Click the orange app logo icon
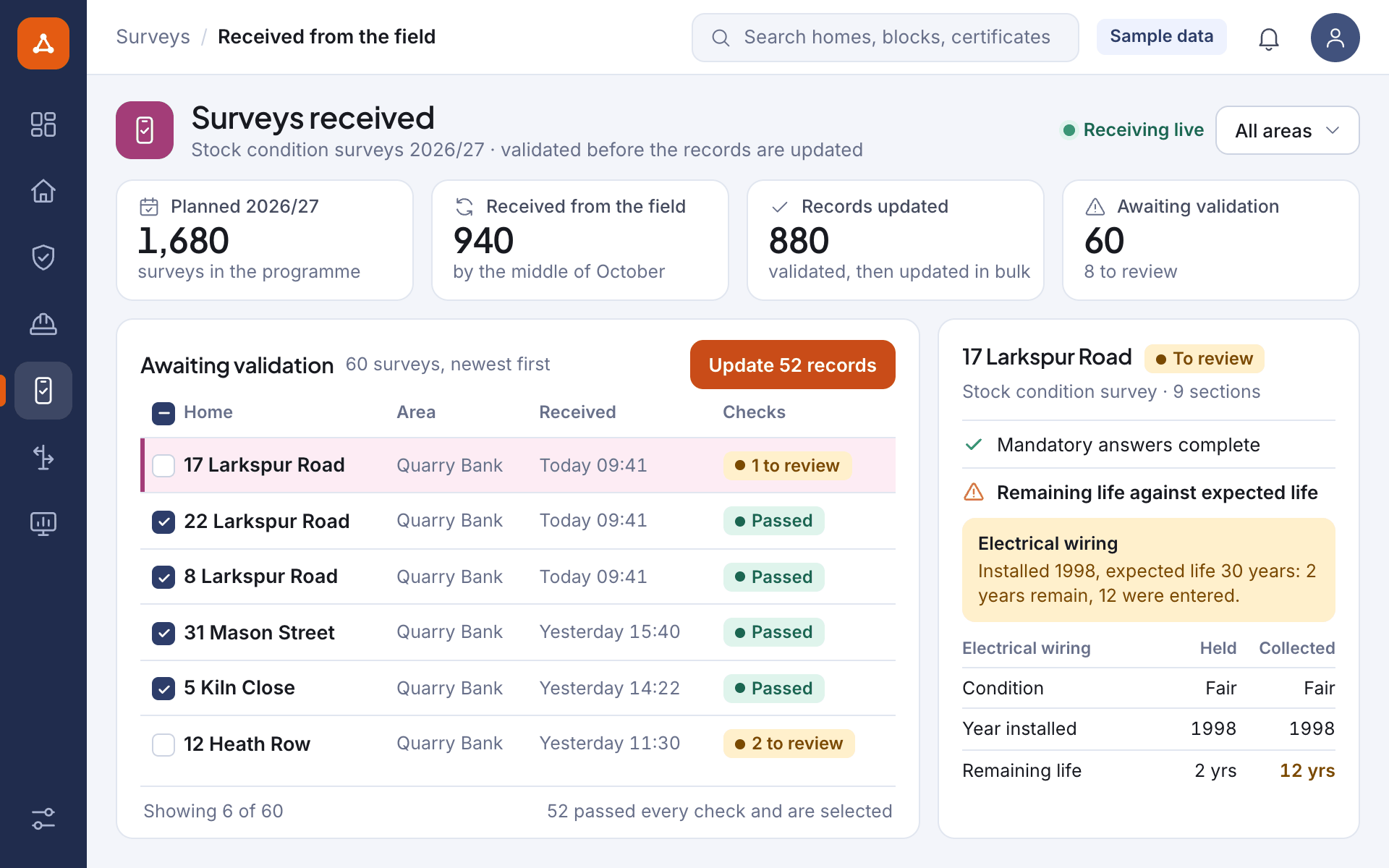The height and width of the screenshot is (868, 1389). pos(43,43)
